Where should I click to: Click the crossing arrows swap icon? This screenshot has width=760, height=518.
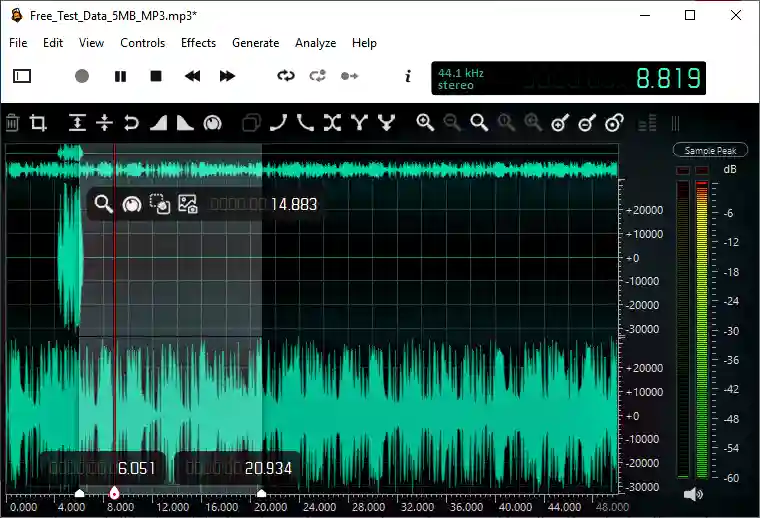coord(332,123)
